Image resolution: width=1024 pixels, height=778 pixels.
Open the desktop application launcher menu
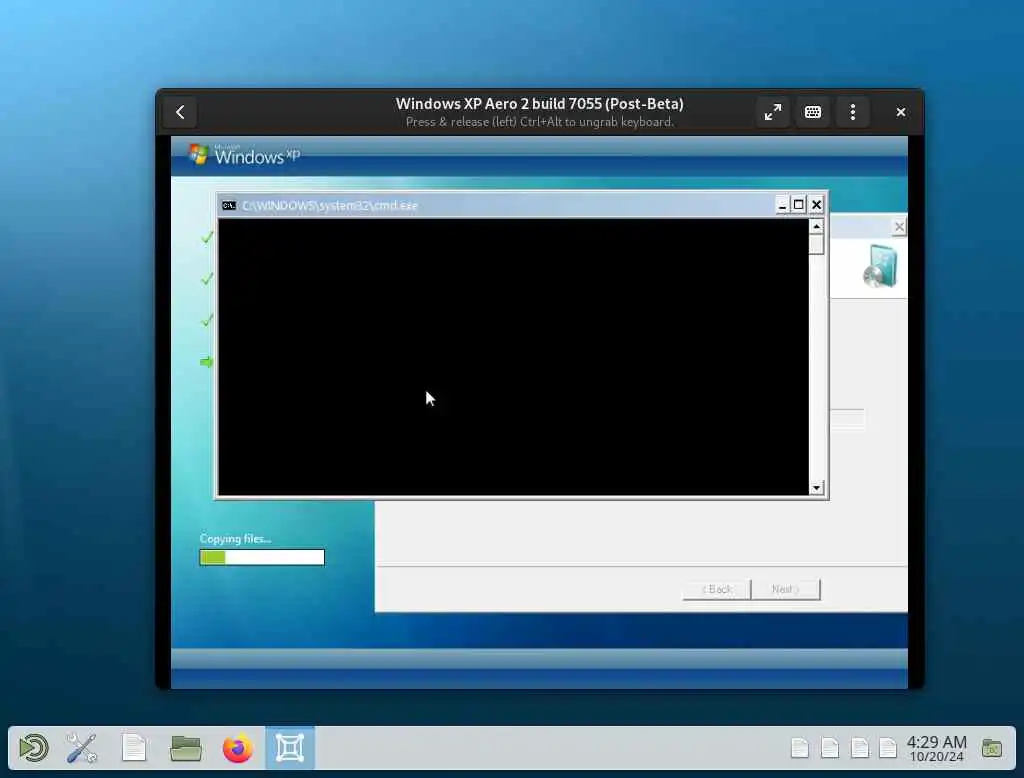click(x=34, y=748)
